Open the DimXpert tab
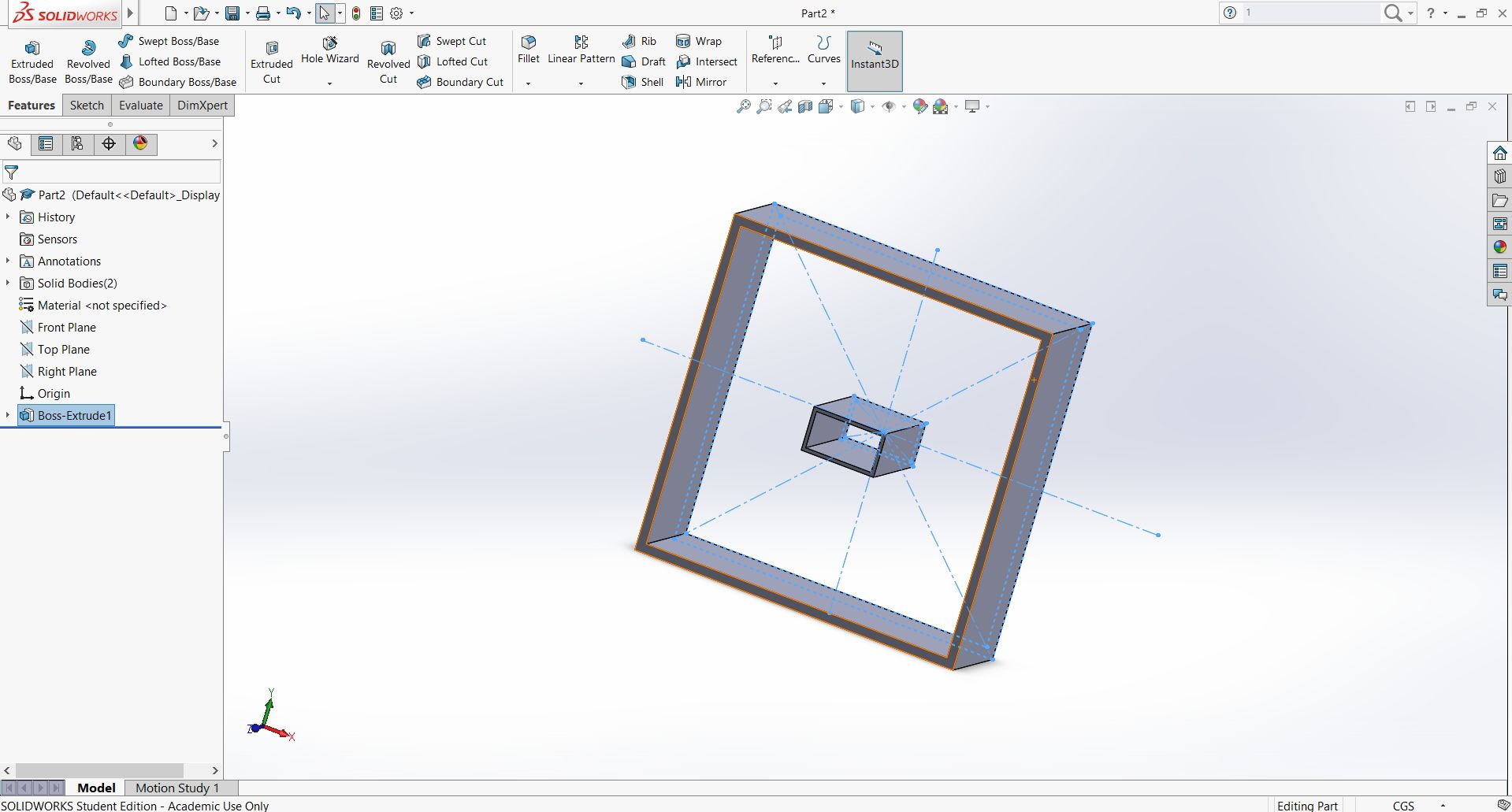The image size is (1512, 812). pos(202,106)
